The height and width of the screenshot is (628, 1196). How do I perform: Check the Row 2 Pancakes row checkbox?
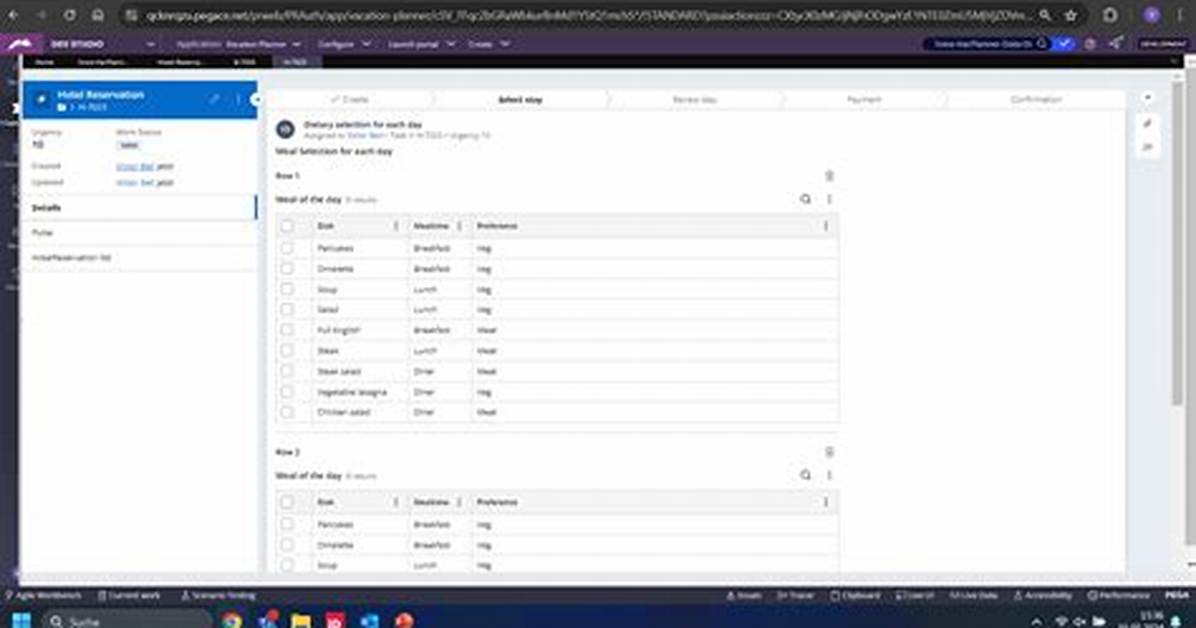click(287, 524)
